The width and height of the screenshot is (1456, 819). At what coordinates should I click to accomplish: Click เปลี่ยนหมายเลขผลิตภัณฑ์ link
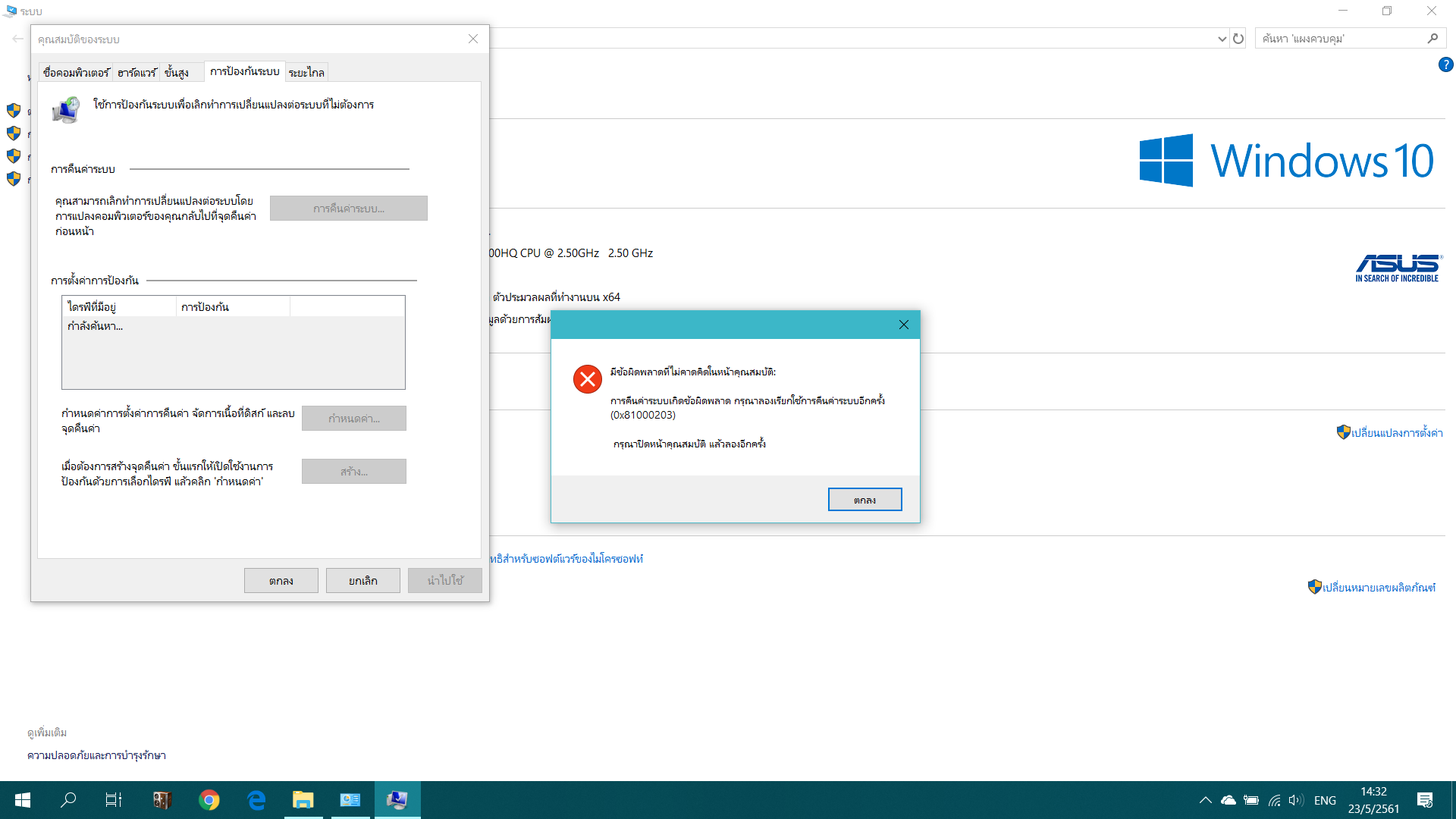(x=1379, y=587)
